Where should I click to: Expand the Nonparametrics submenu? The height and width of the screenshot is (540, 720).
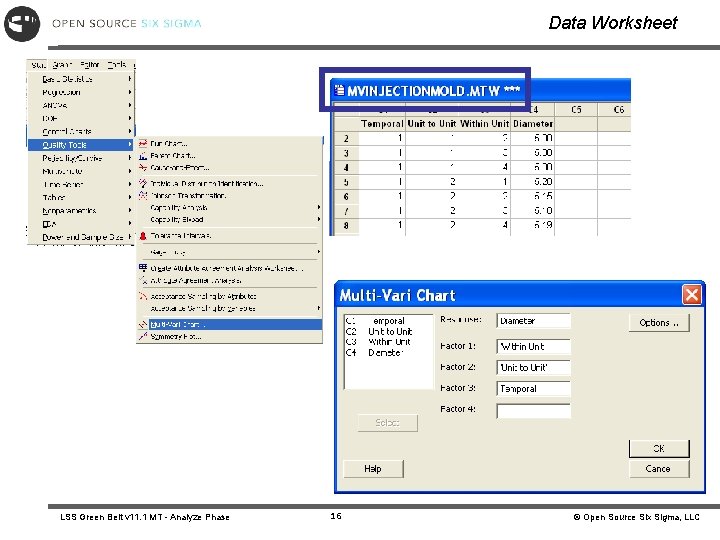point(80,211)
